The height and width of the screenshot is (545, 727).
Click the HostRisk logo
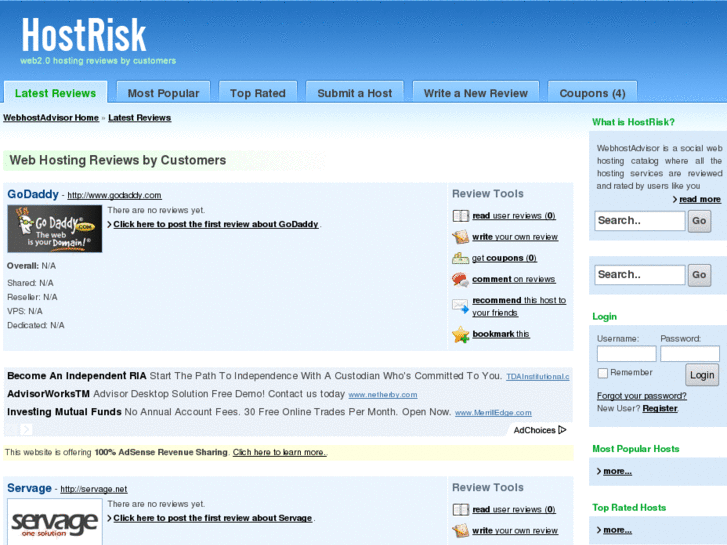(x=84, y=35)
